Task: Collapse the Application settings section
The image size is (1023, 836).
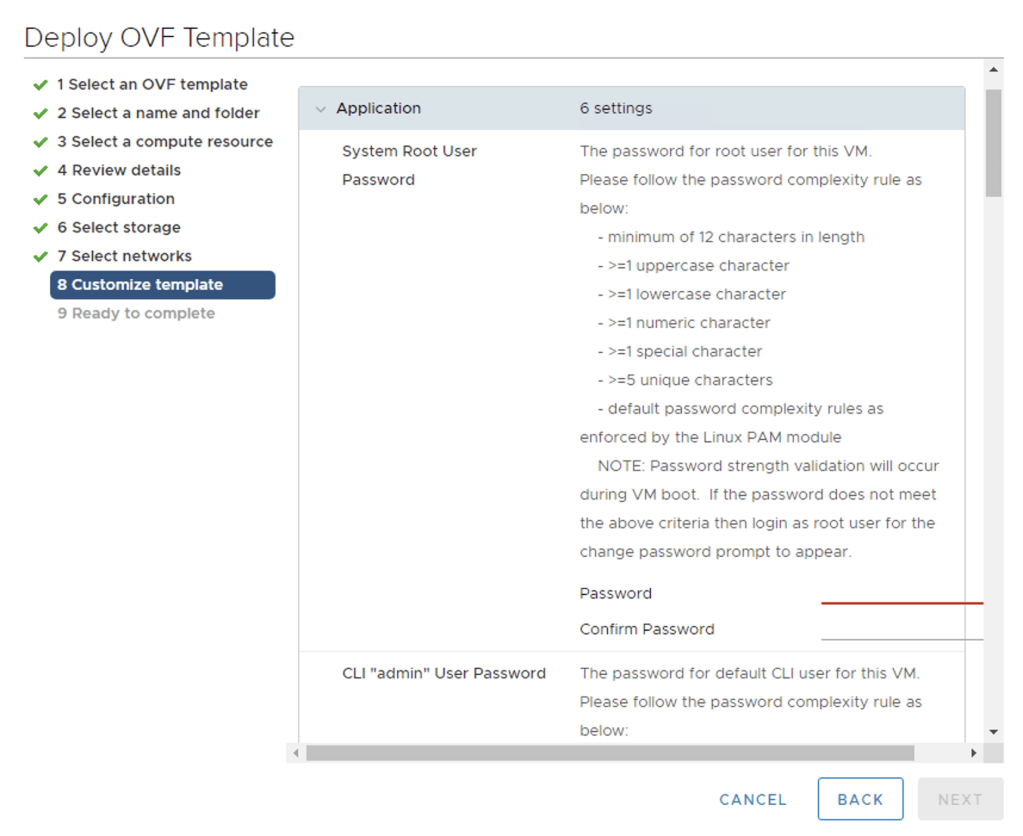Action: 321,109
